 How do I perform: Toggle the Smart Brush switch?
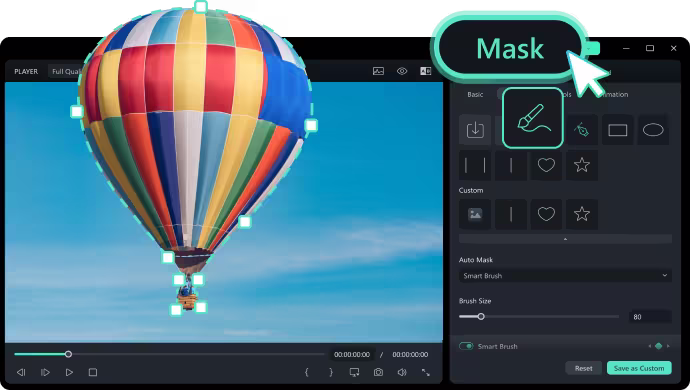pyautogui.click(x=466, y=346)
